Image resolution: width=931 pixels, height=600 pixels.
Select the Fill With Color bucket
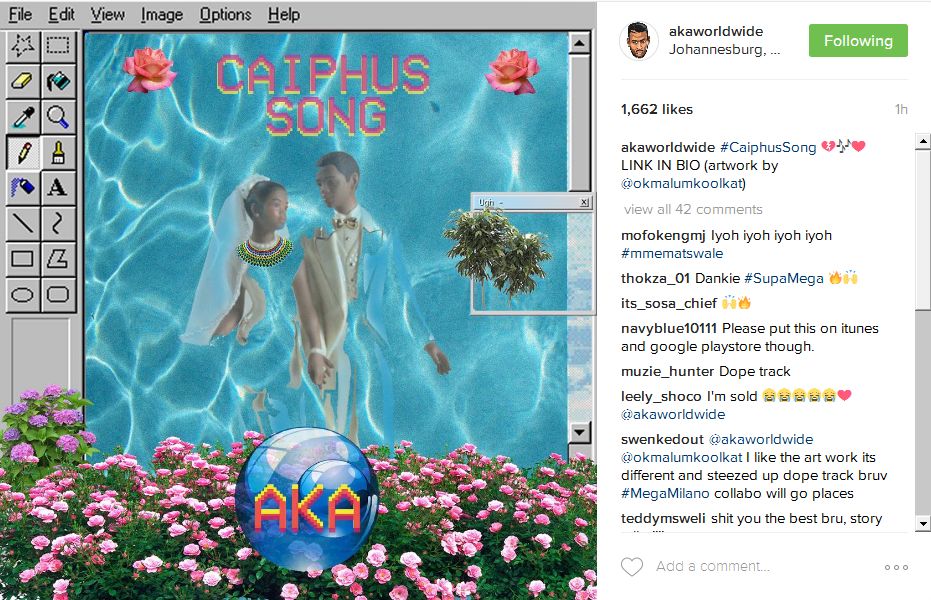coord(58,81)
